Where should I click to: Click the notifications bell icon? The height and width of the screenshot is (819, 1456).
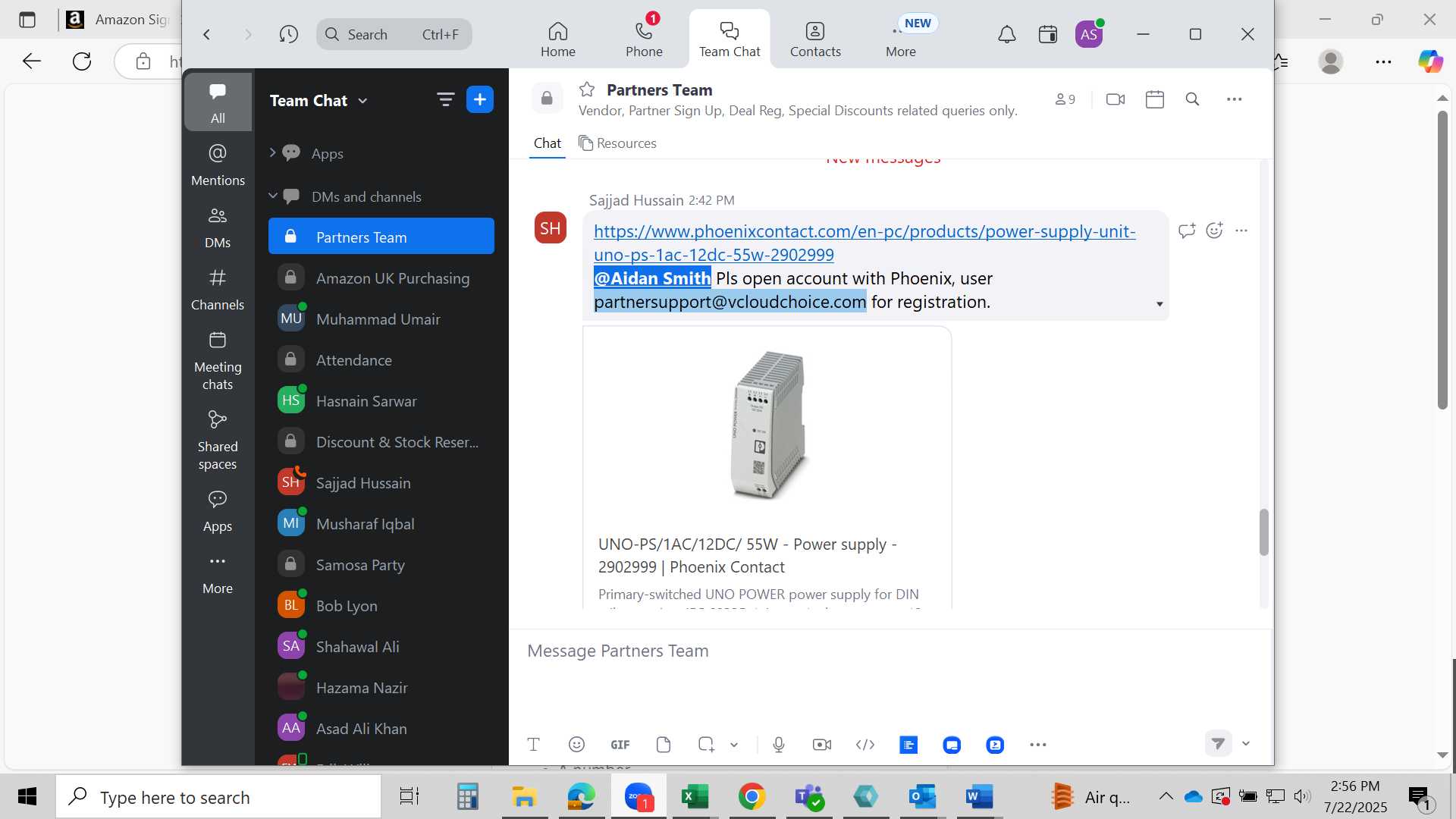tap(1006, 34)
